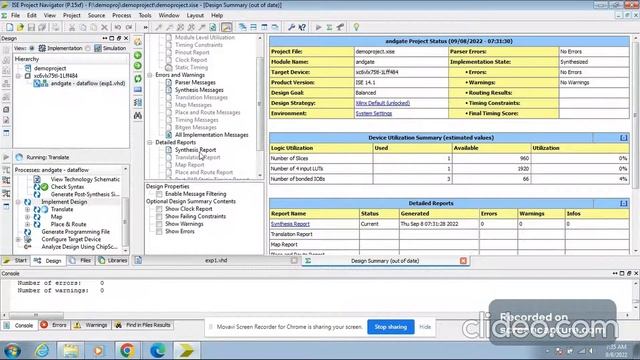640x360 pixels.
Task: Click the New file toolbar icon
Action: (9, 27)
